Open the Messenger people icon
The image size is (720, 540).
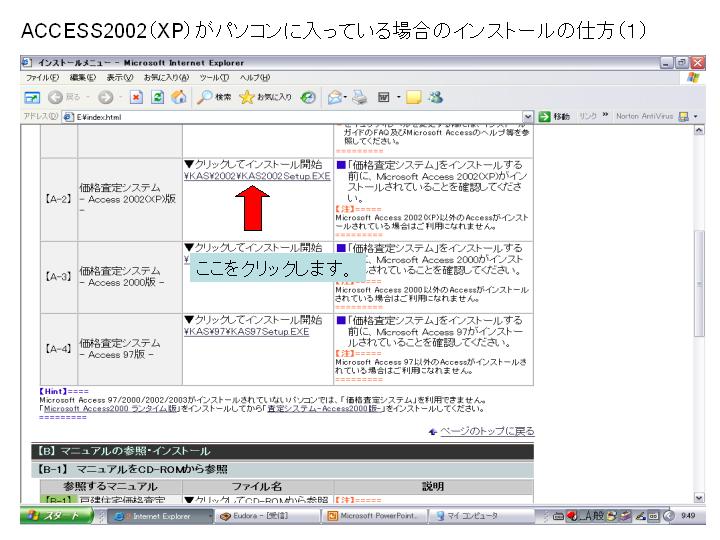point(435,97)
